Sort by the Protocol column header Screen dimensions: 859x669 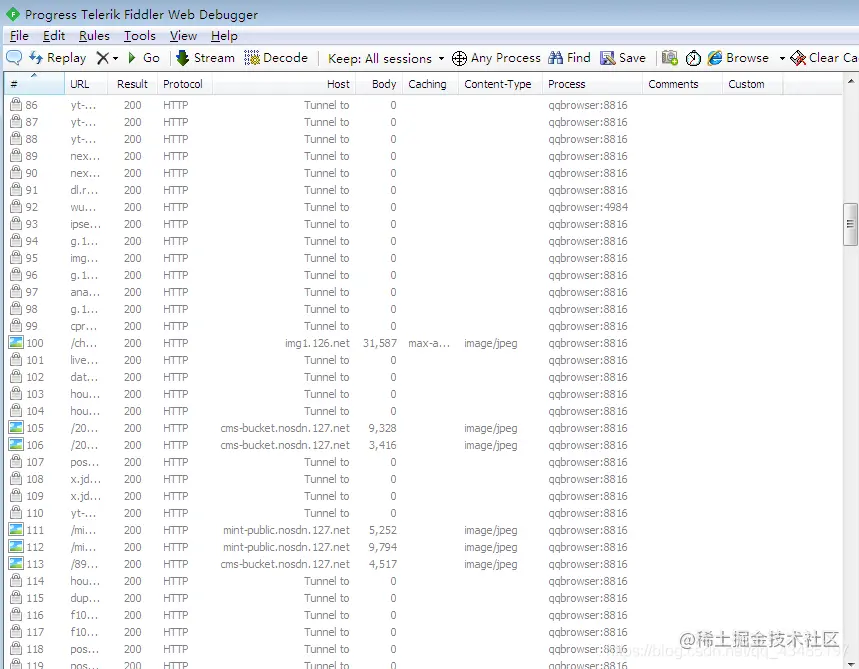[185, 84]
